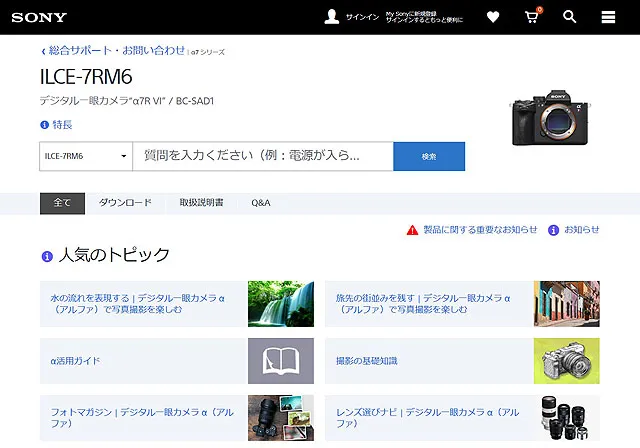Image resolution: width=640 pixels, height=448 pixels.
Task: Click the サインイン link
Action: (x=362, y=17)
